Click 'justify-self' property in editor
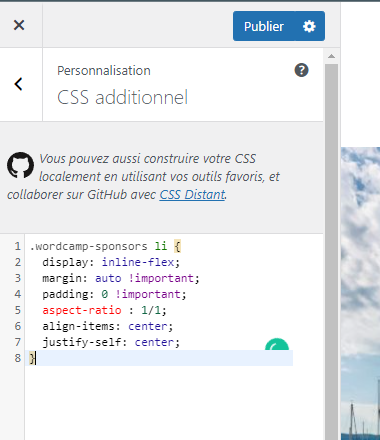Screen dimensions: 380x440 [82, 342]
